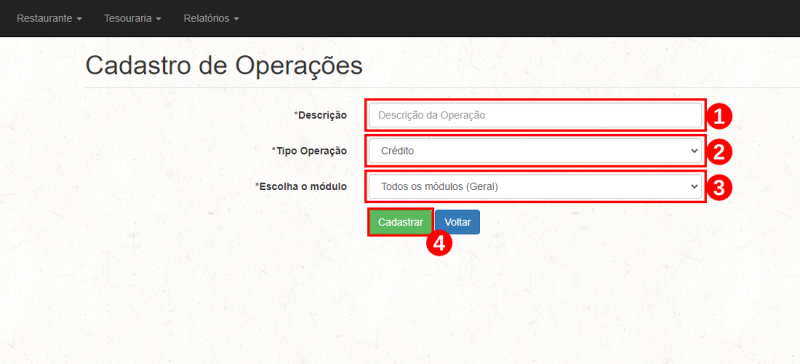800x364 pixels.
Task: Open the Tesouraria menu
Action: [133, 18]
